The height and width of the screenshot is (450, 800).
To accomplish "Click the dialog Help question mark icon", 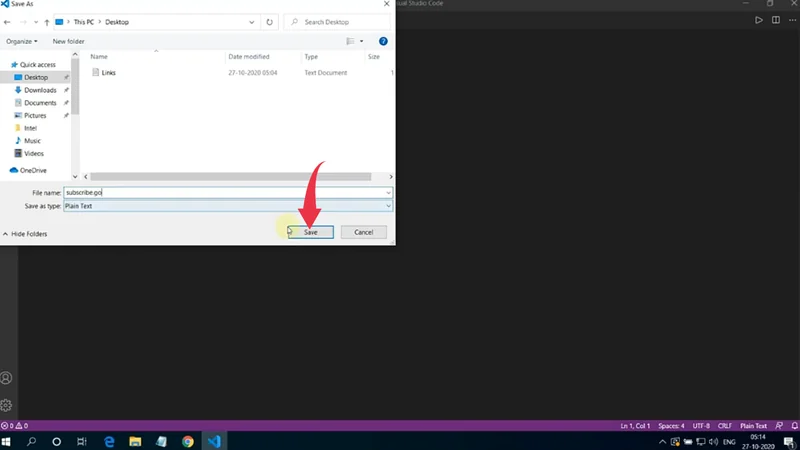I will (383, 41).
